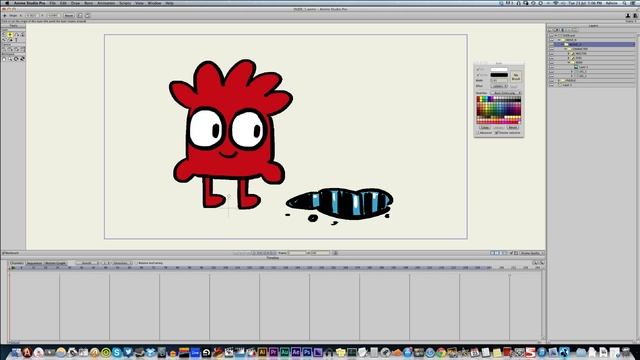The height and width of the screenshot is (360, 640).
Task: Click the Frame number input field
Action: pos(297,253)
